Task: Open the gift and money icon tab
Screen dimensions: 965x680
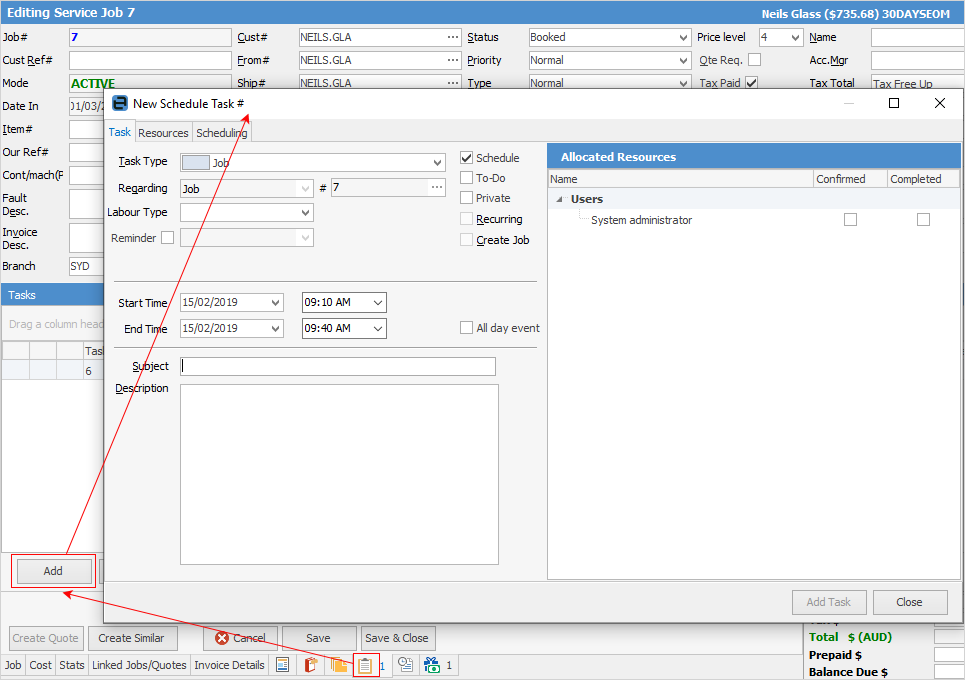Action: (x=432, y=665)
